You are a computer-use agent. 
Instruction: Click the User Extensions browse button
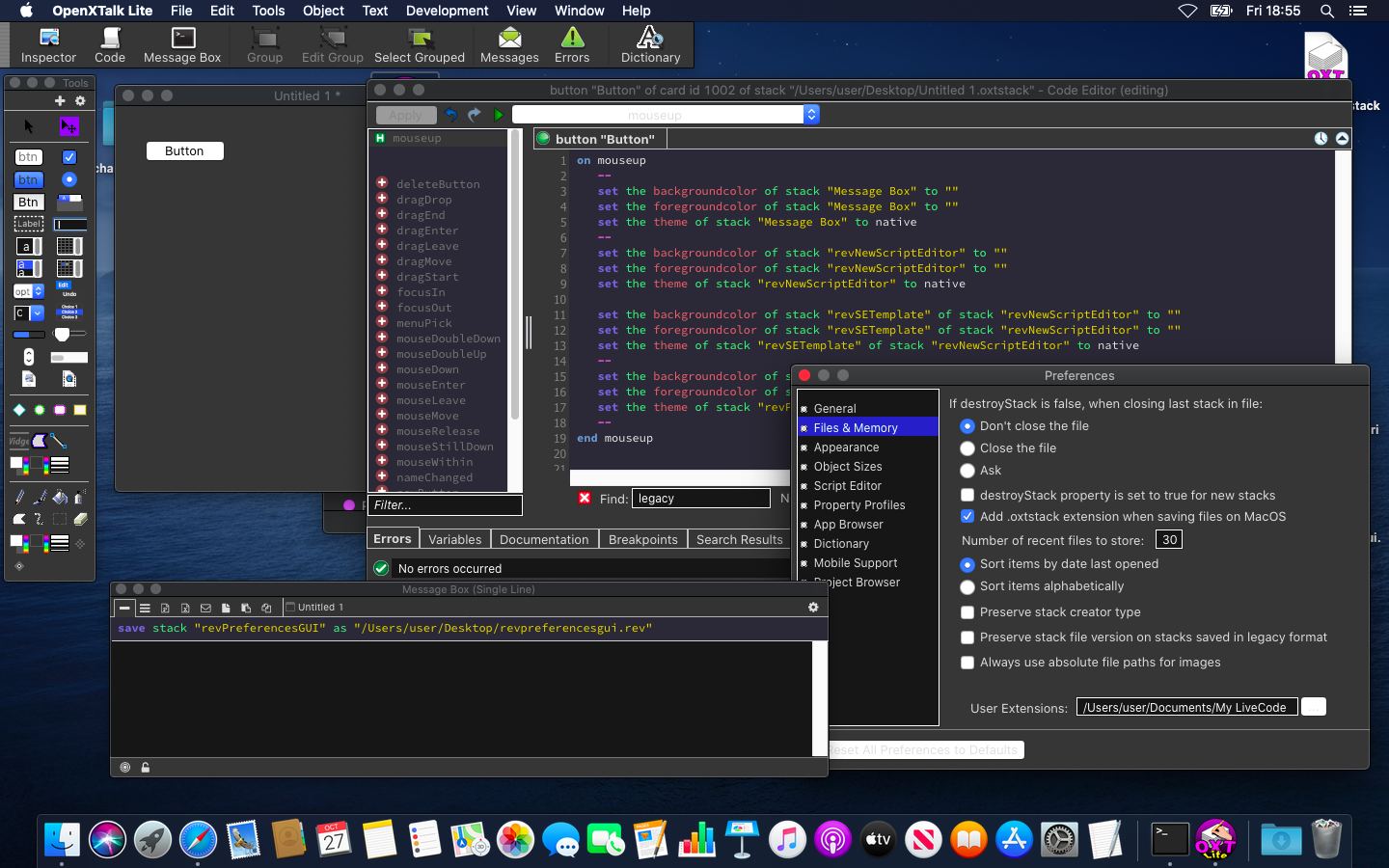point(1314,707)
